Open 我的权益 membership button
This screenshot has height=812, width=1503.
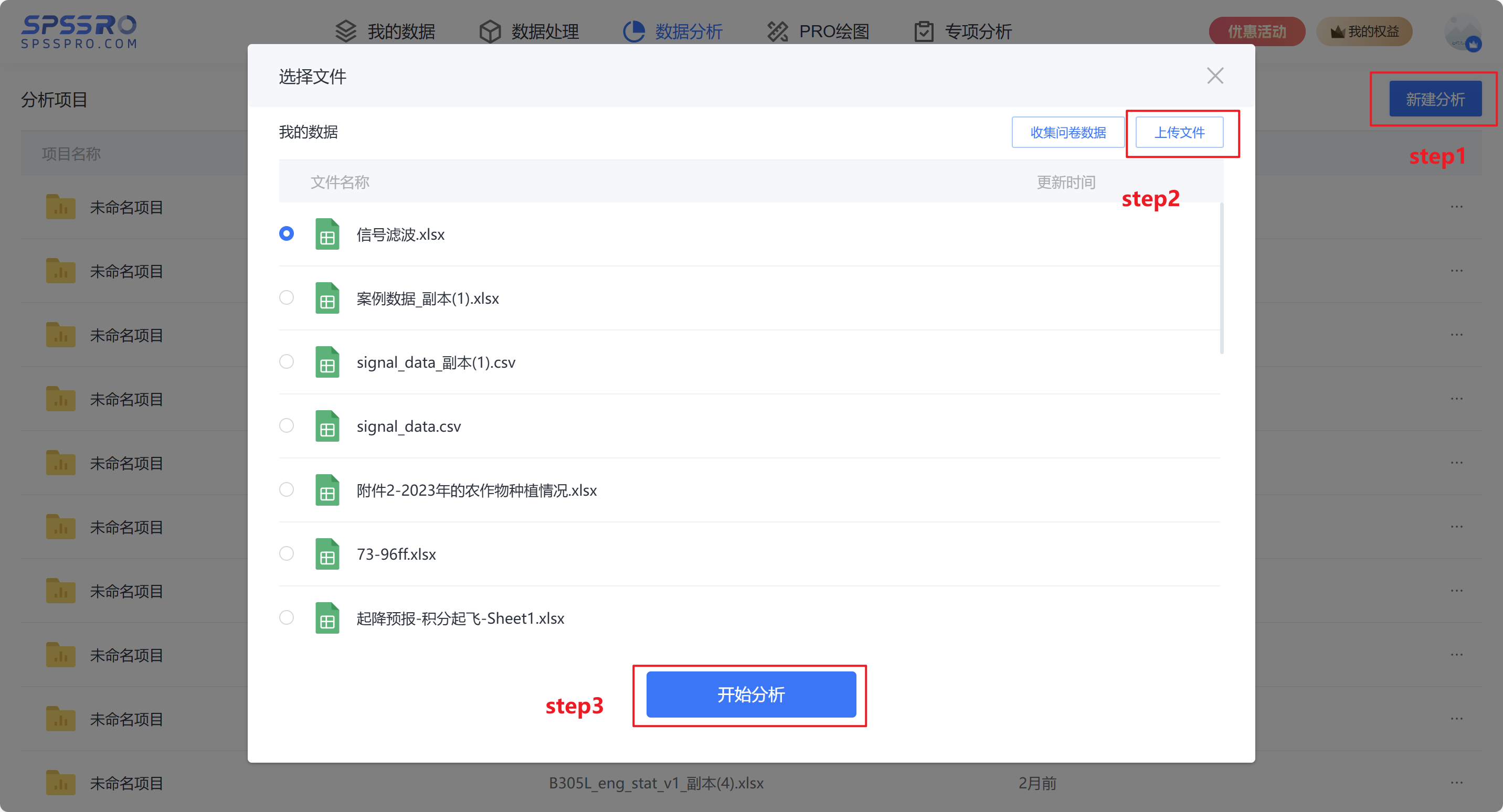coord(1363,31)
